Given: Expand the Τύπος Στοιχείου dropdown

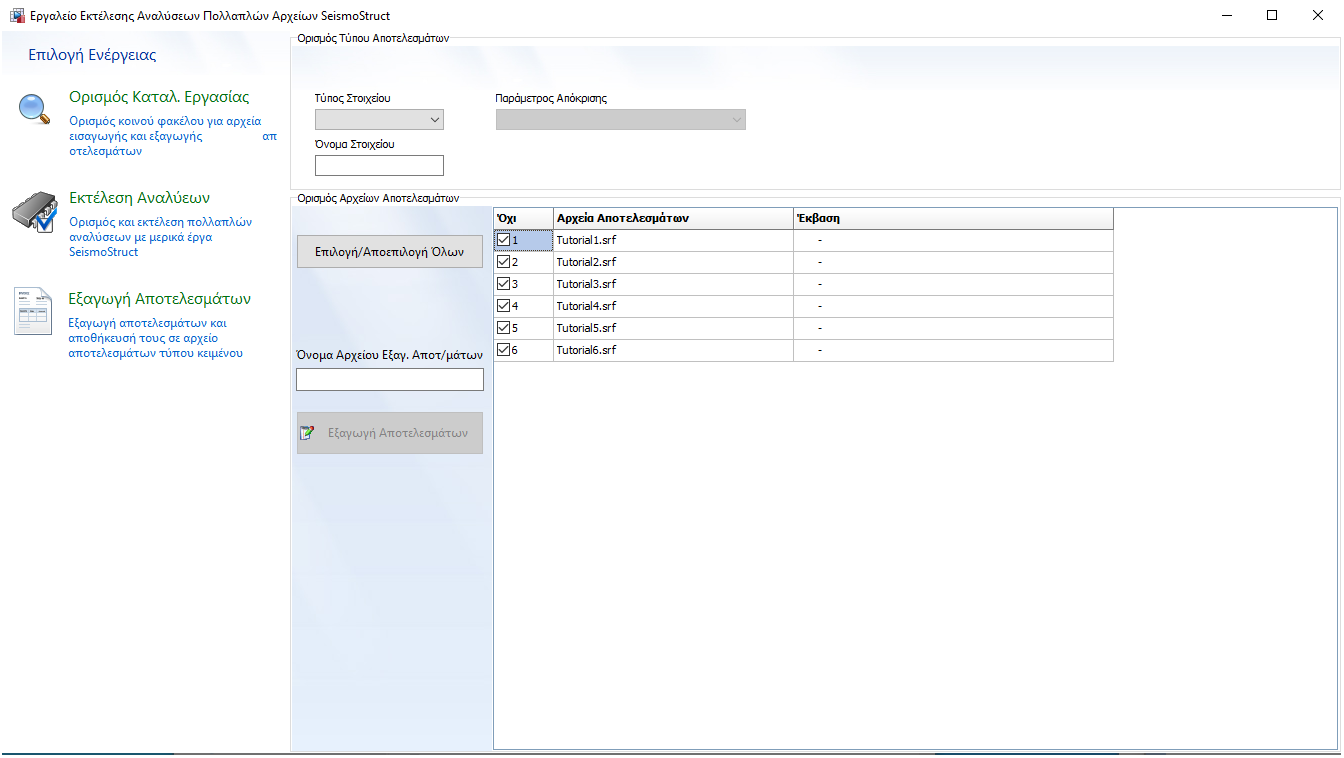Looking at the screenshot, I should (379, 120).
